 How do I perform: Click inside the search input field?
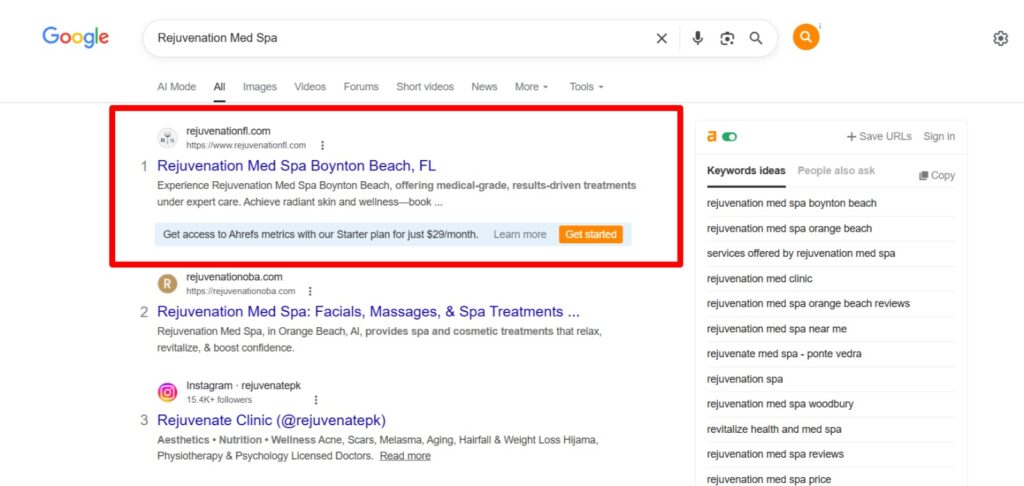click(400, 38)
